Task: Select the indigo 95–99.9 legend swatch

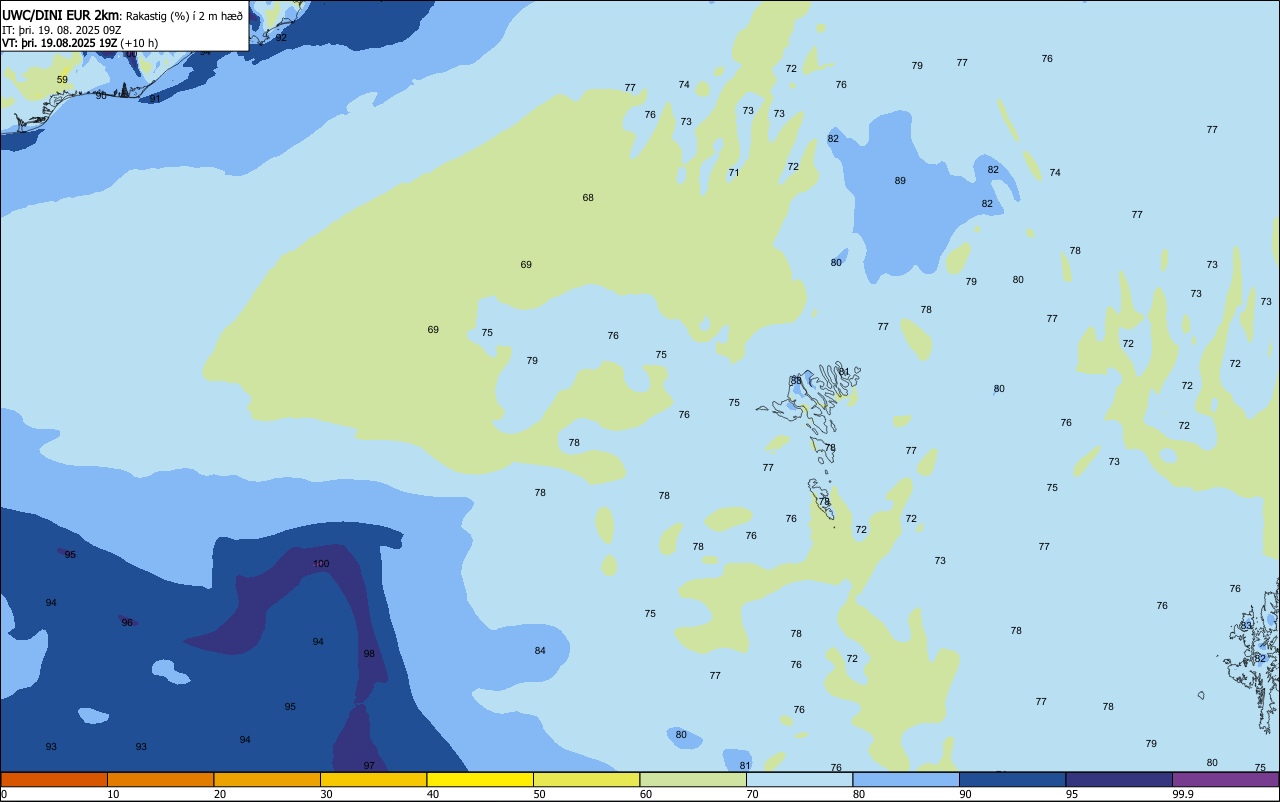Action: [x=1119, y=779]
